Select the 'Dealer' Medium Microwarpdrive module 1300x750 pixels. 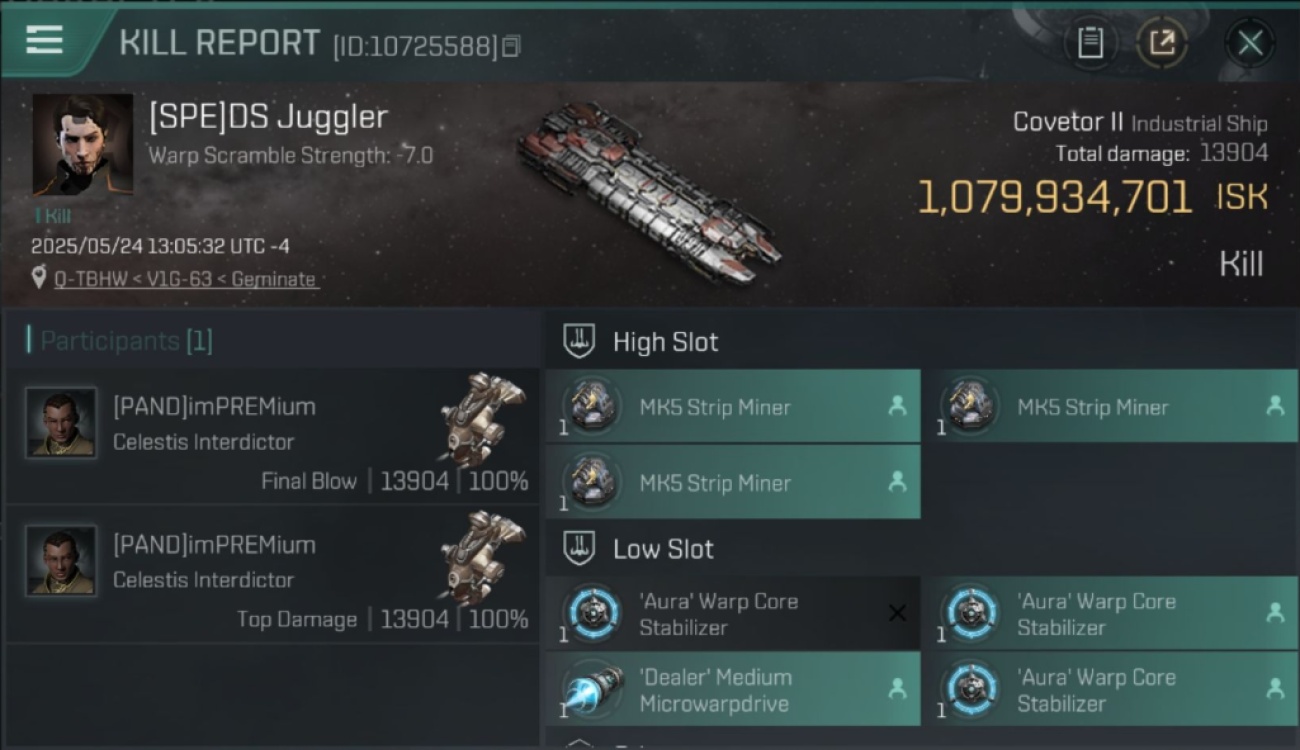(x=732, y=689)
